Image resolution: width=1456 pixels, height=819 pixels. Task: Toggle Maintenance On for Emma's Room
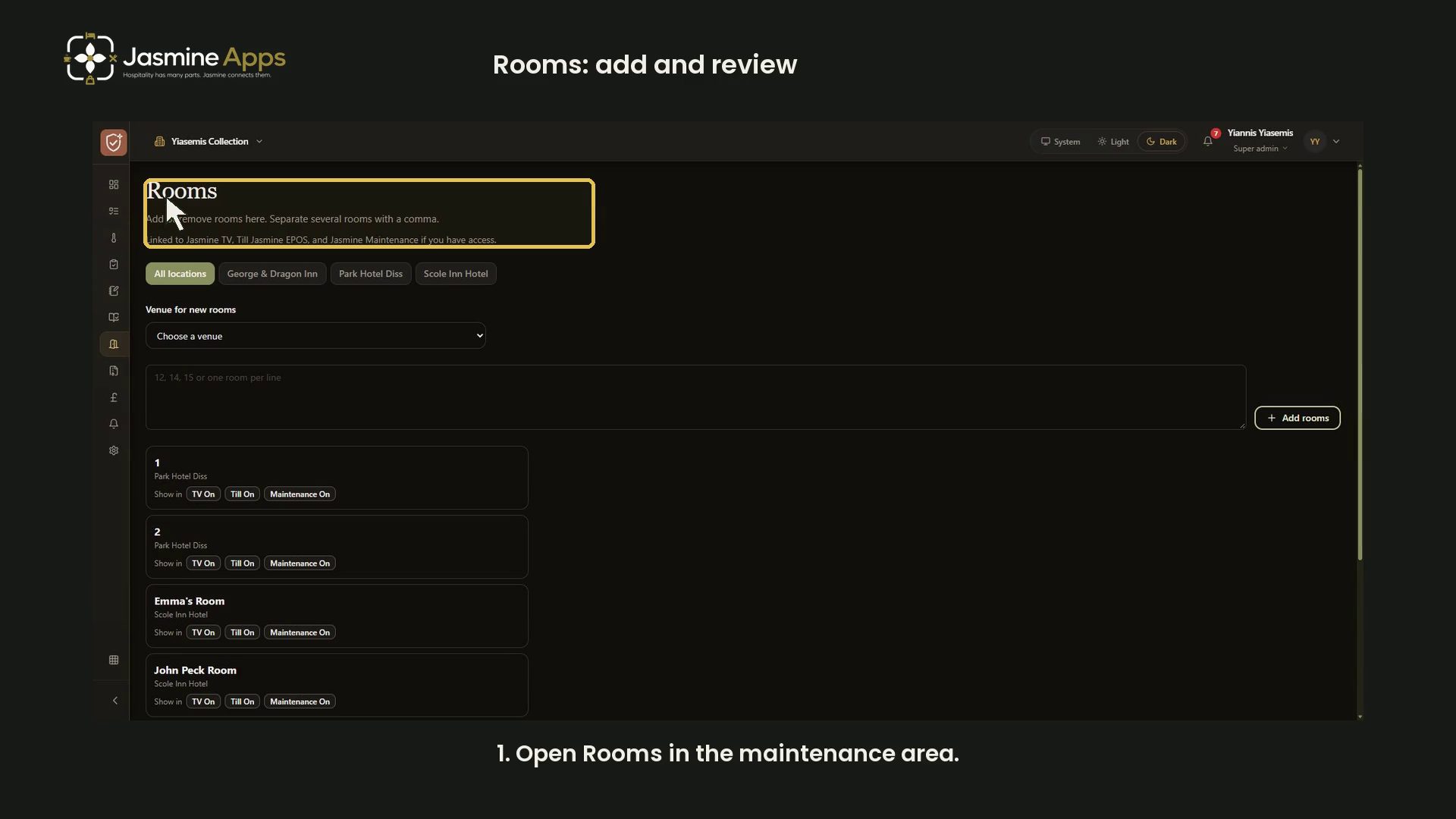(300, 632)
